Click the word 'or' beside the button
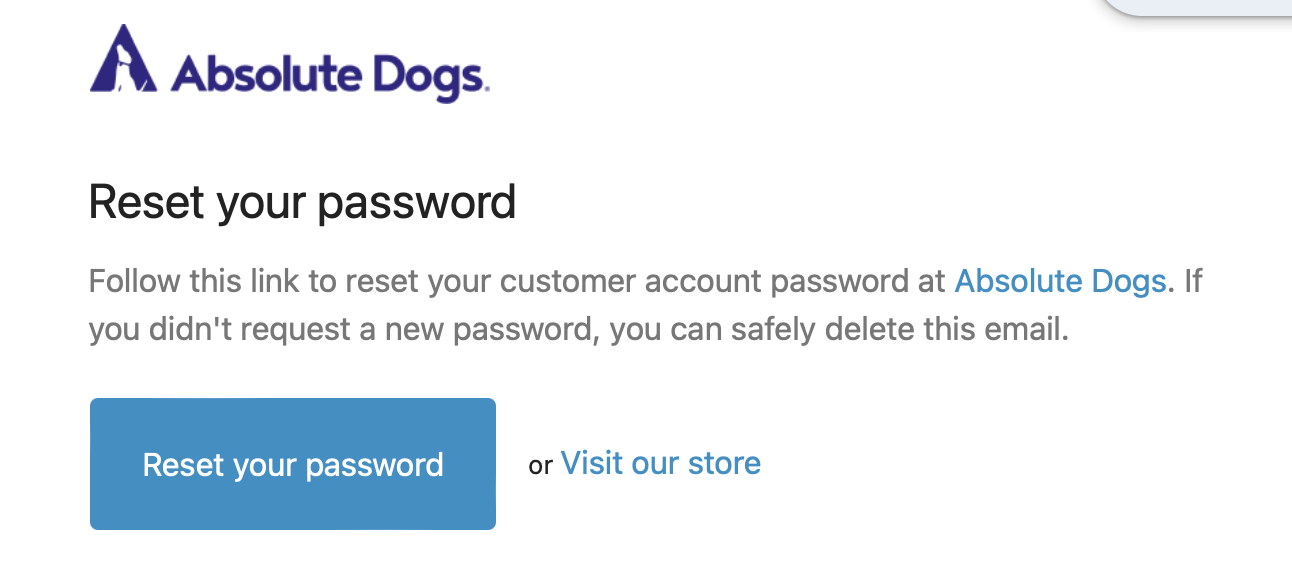Viewport: 1292px width, 576px height. 540,465
